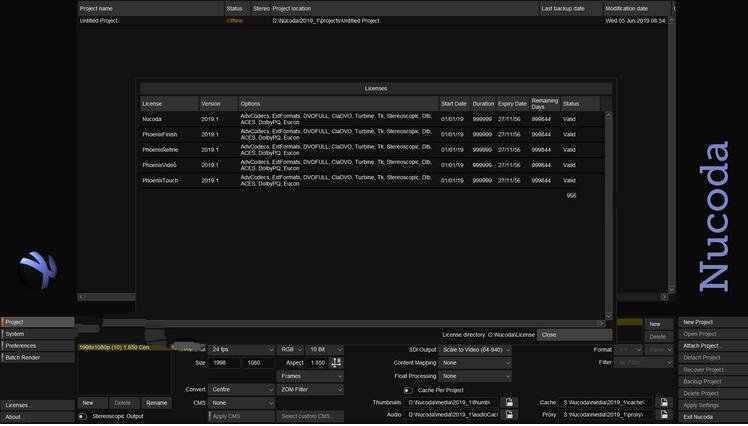Switch to the Project tab
The image size is (748, 426).
(38, 322)
